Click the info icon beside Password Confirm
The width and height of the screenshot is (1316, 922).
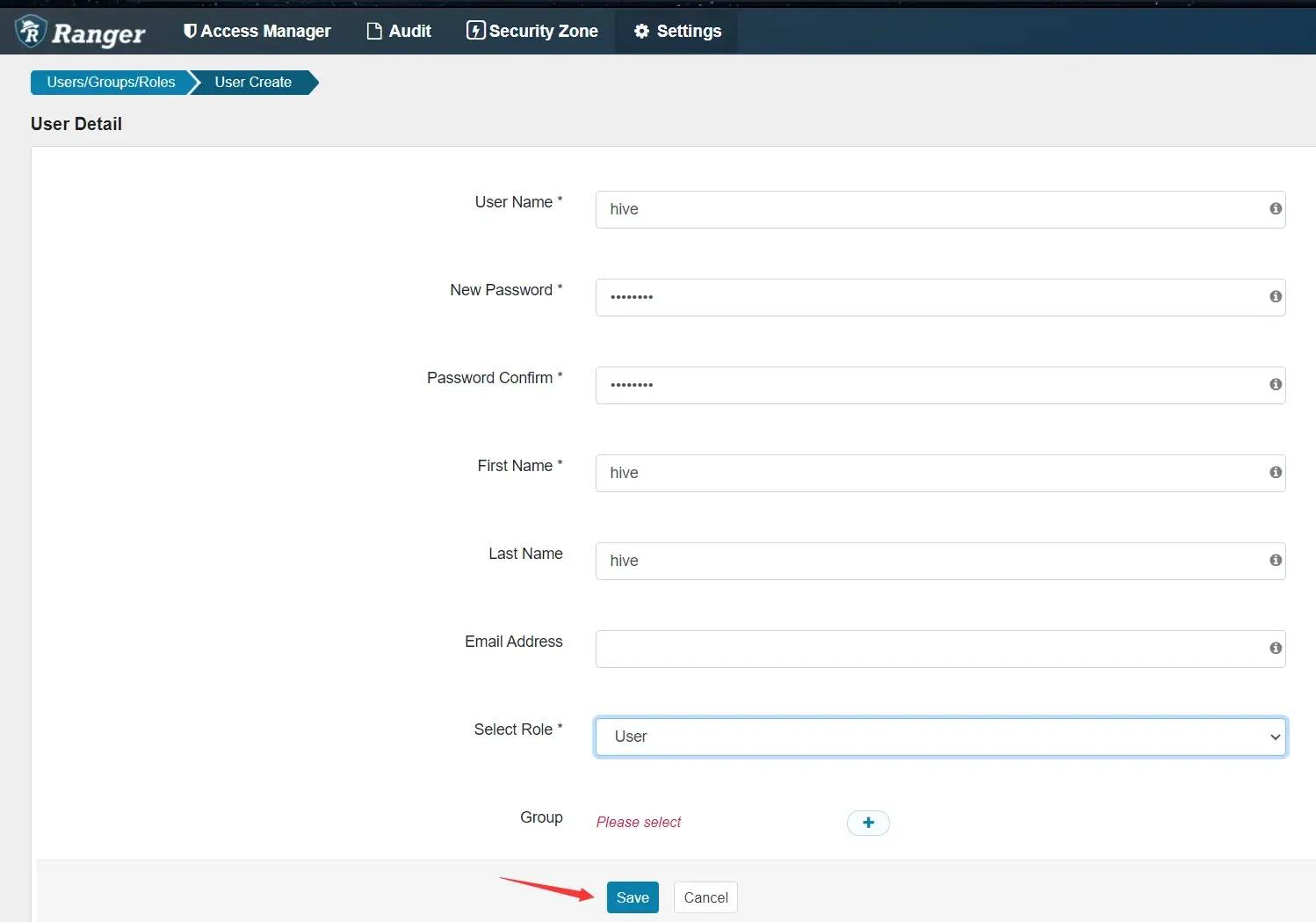pos(1275,385)
